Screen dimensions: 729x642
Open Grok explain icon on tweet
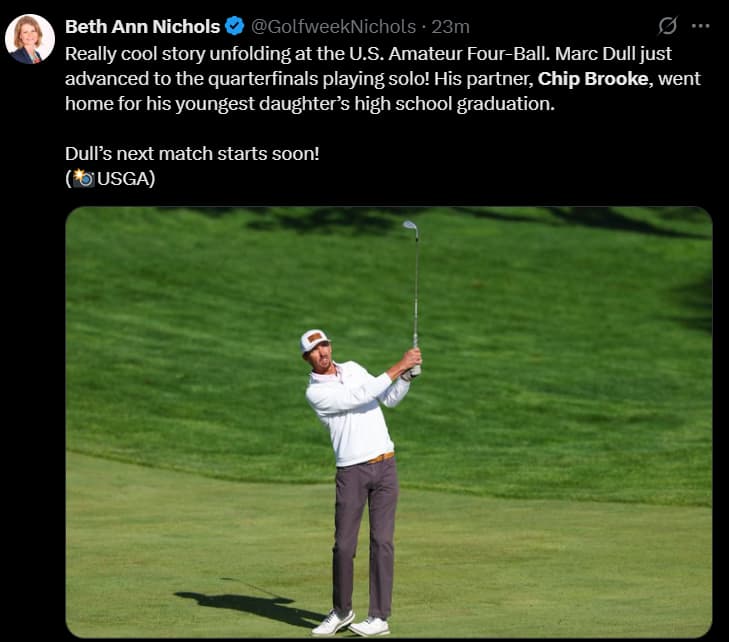point(667,26)
